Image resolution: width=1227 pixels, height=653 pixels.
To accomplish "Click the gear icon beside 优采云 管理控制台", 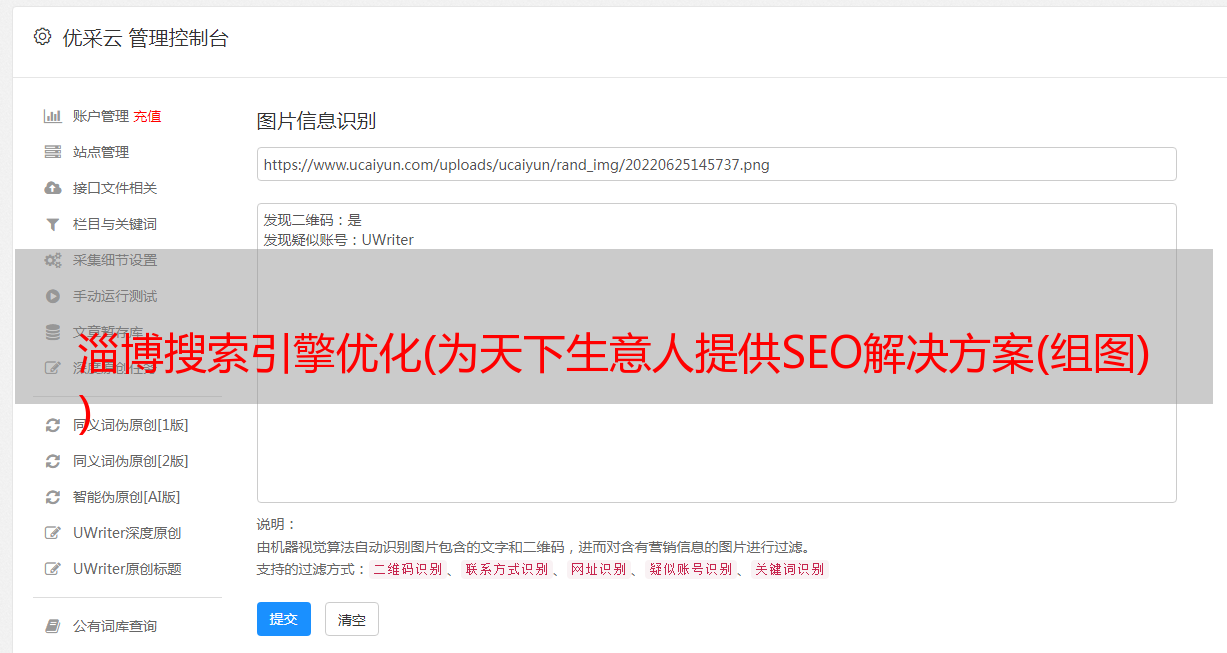I will [x=42, y=37].
